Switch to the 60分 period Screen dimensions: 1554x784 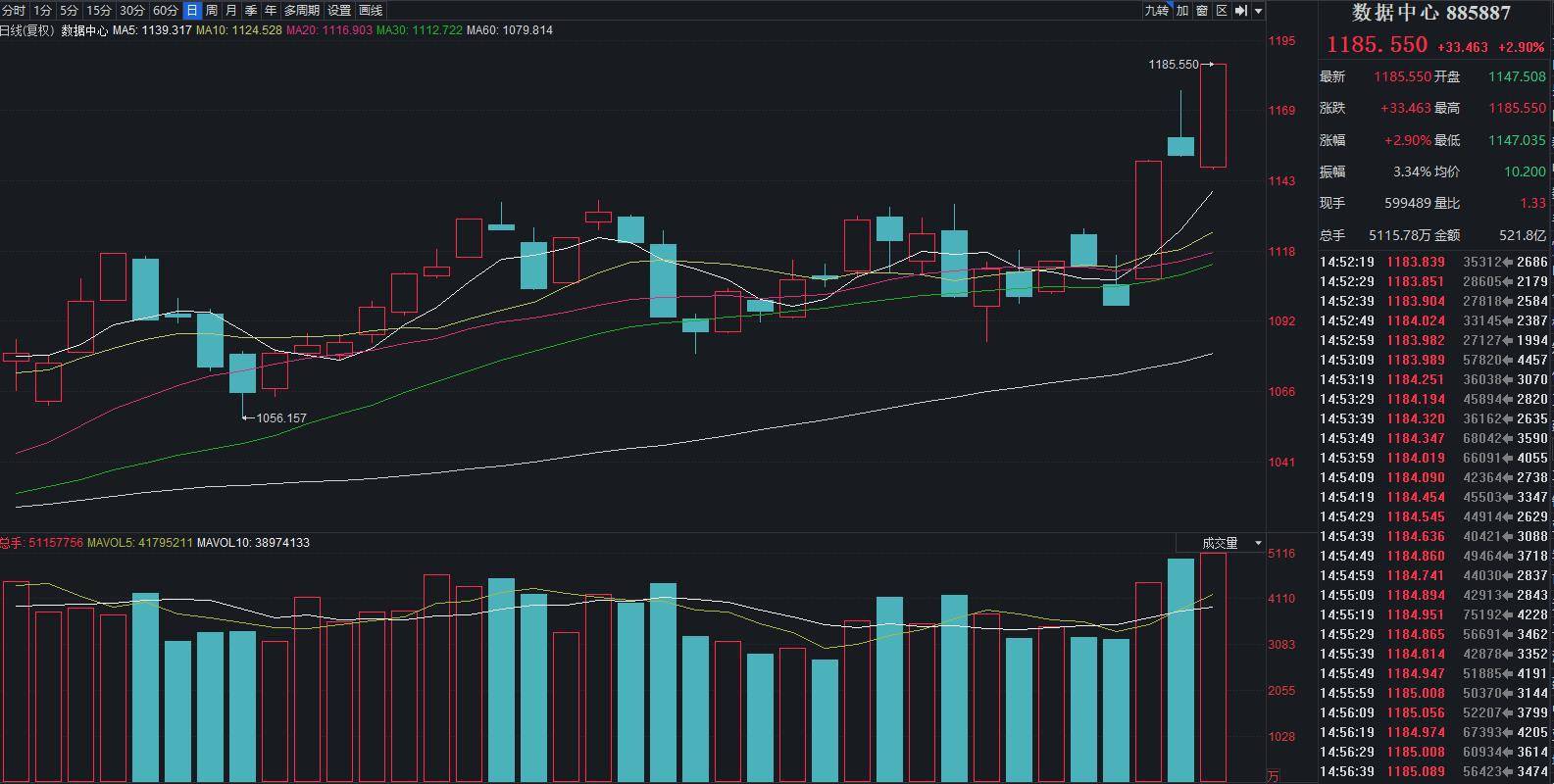coord(166,10)
